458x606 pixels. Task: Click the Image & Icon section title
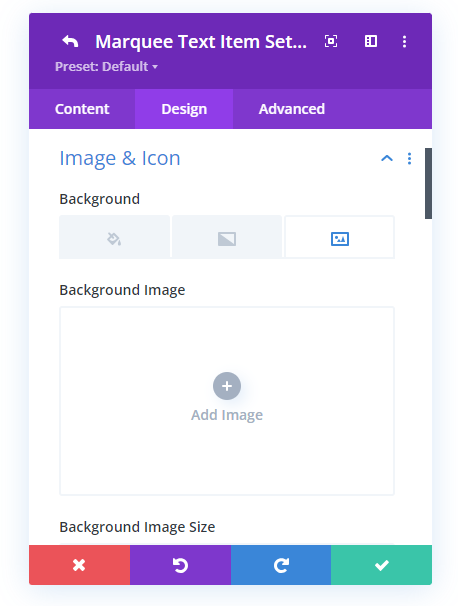[x=120, y=158]
